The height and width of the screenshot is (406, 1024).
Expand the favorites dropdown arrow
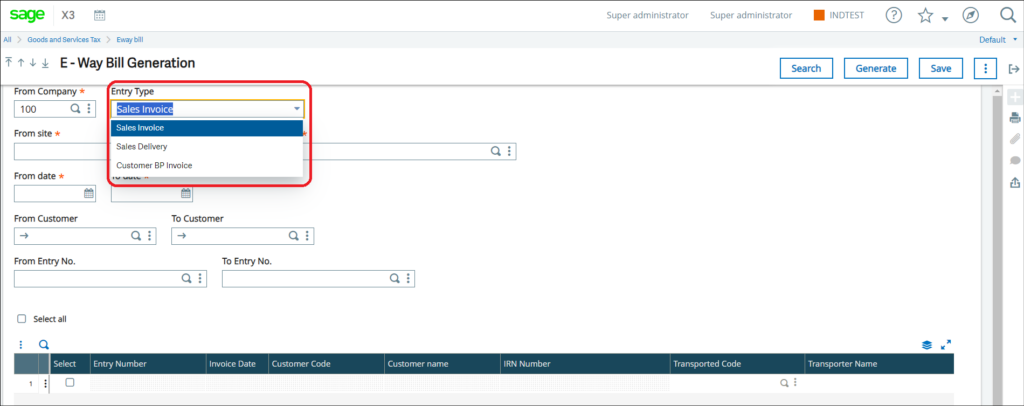coord(944,20)
